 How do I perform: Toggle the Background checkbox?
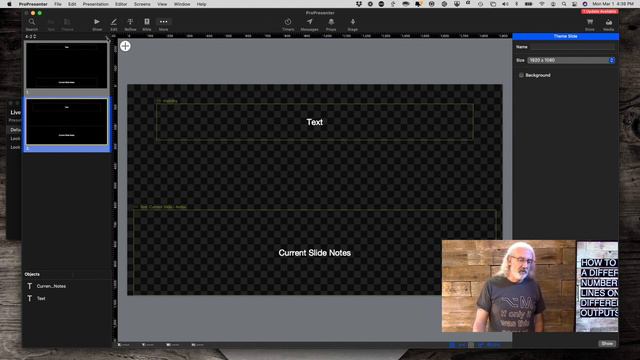click(521, 75)
